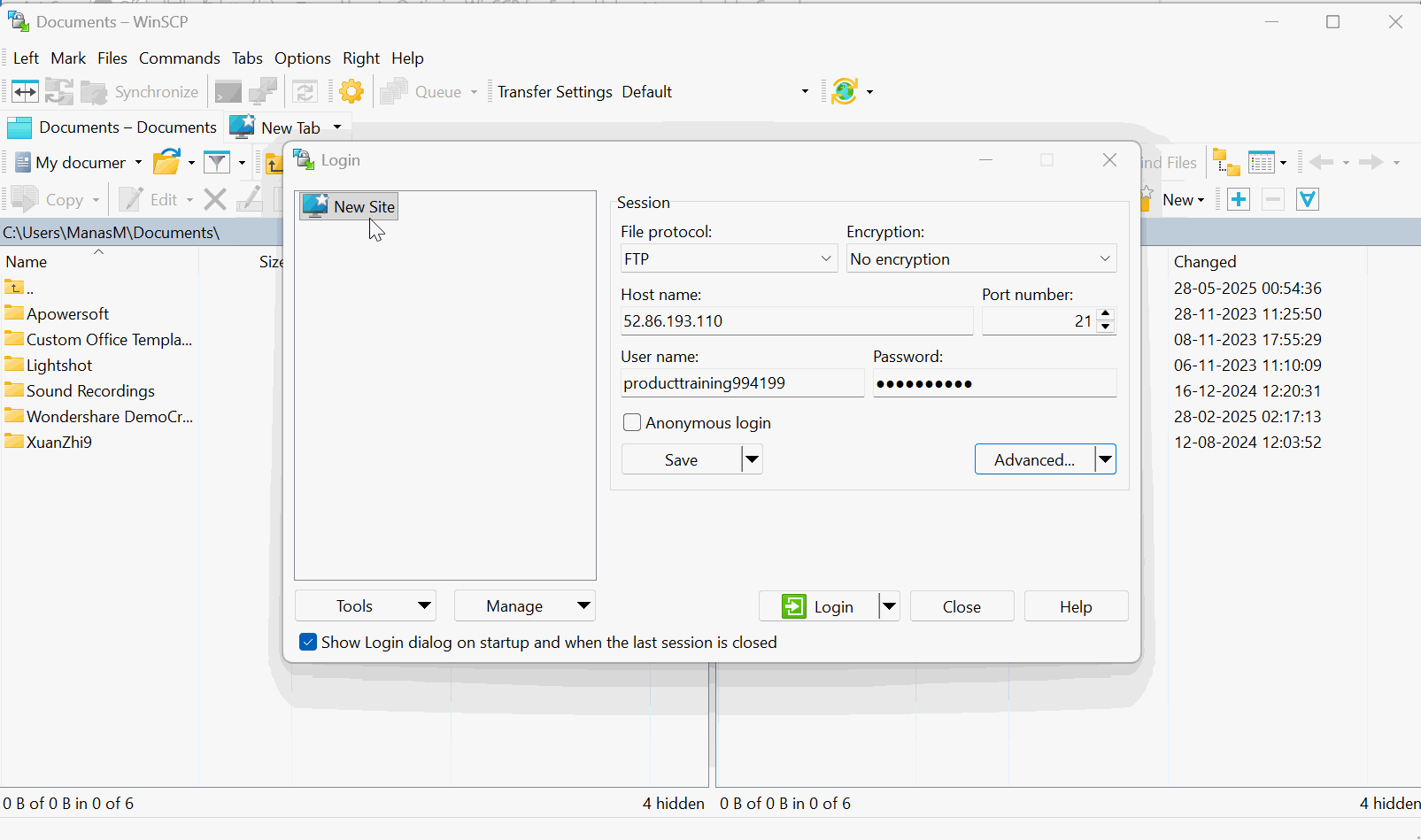Open the Save button dropdown arrow
The image size is (1421, 840).
point(752,459)
